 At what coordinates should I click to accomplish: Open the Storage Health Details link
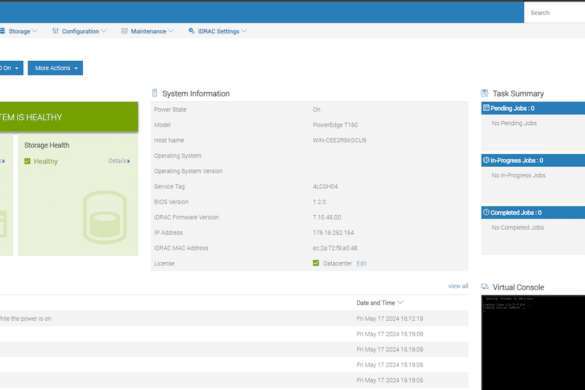[x=119, y=161]
